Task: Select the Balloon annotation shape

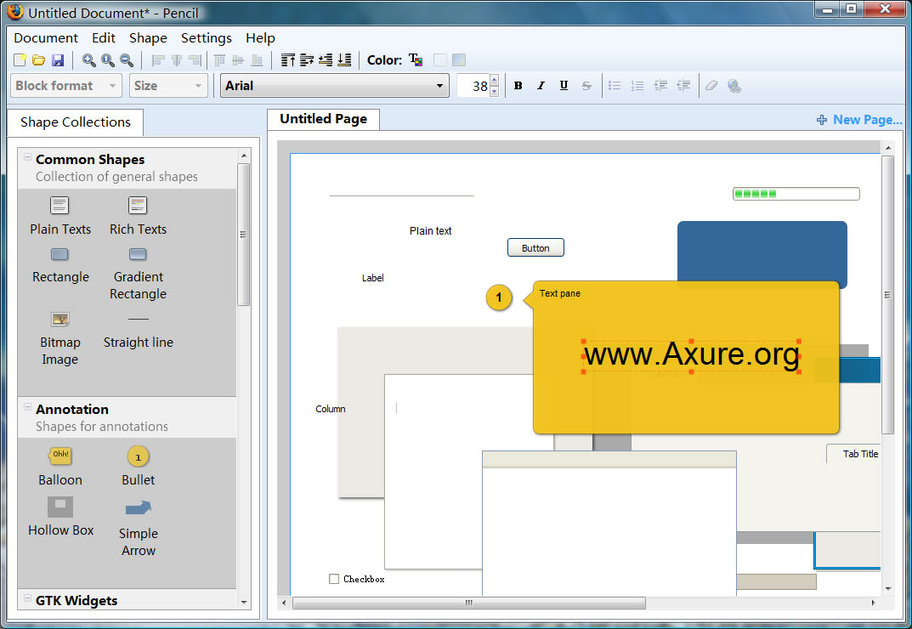Action: pyautogui.click(x=60, y=457)
